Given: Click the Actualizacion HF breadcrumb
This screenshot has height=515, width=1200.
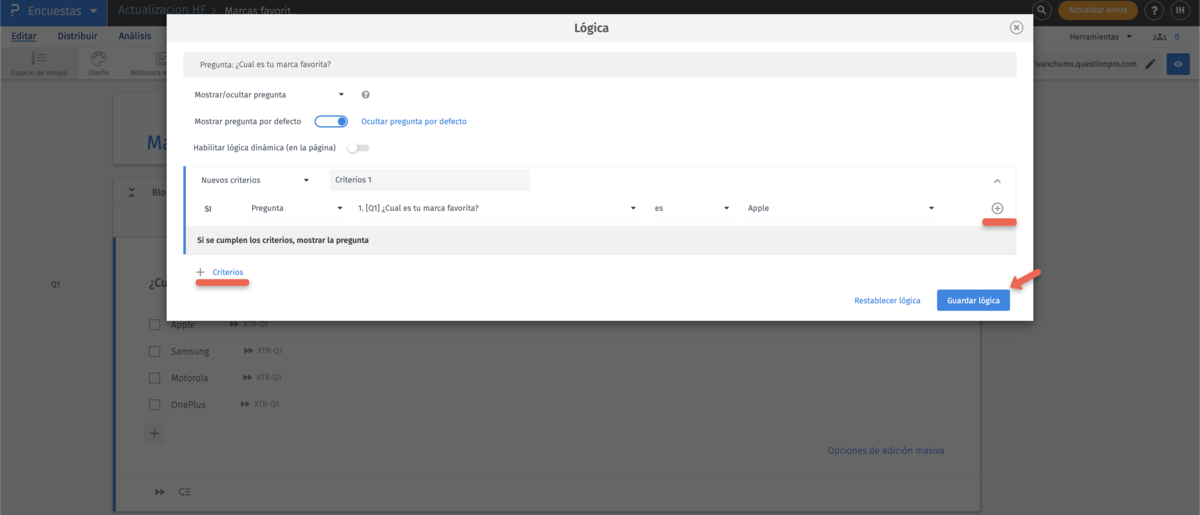Looking at the screenshot, I should tap(162, 10).
